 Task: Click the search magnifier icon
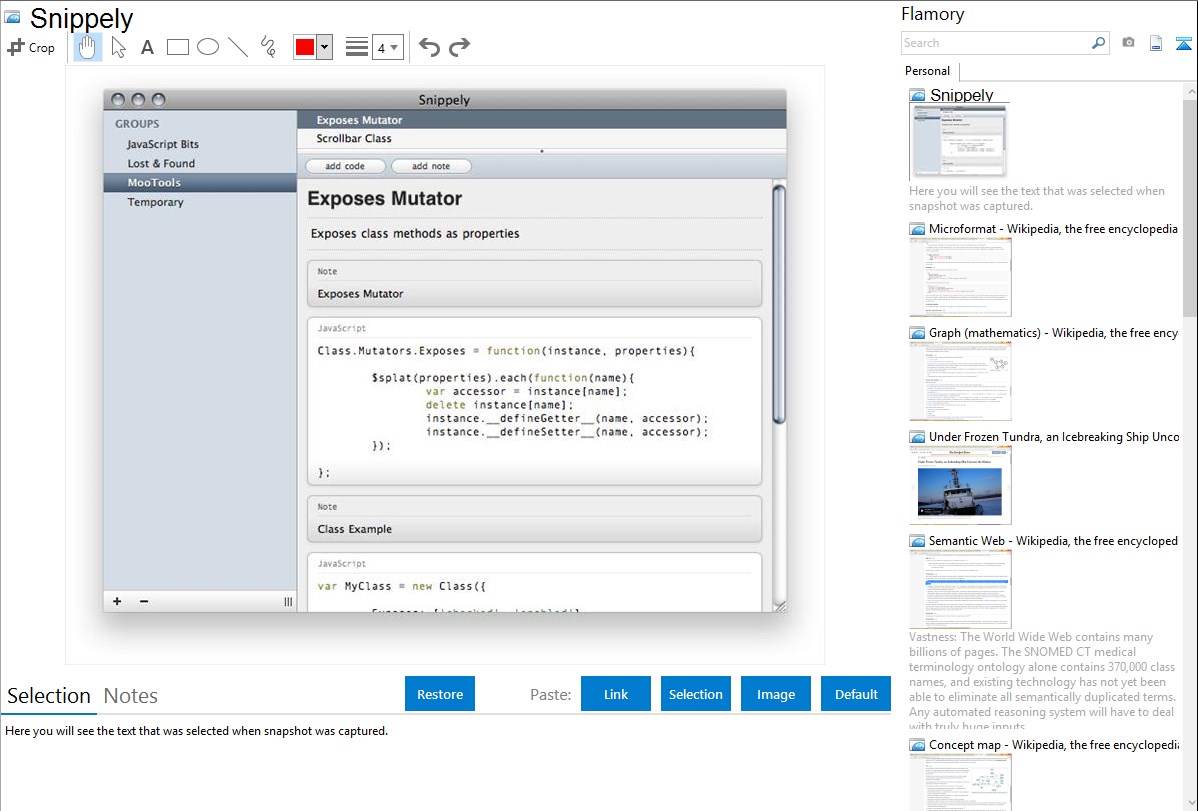tap(1099, 43)
